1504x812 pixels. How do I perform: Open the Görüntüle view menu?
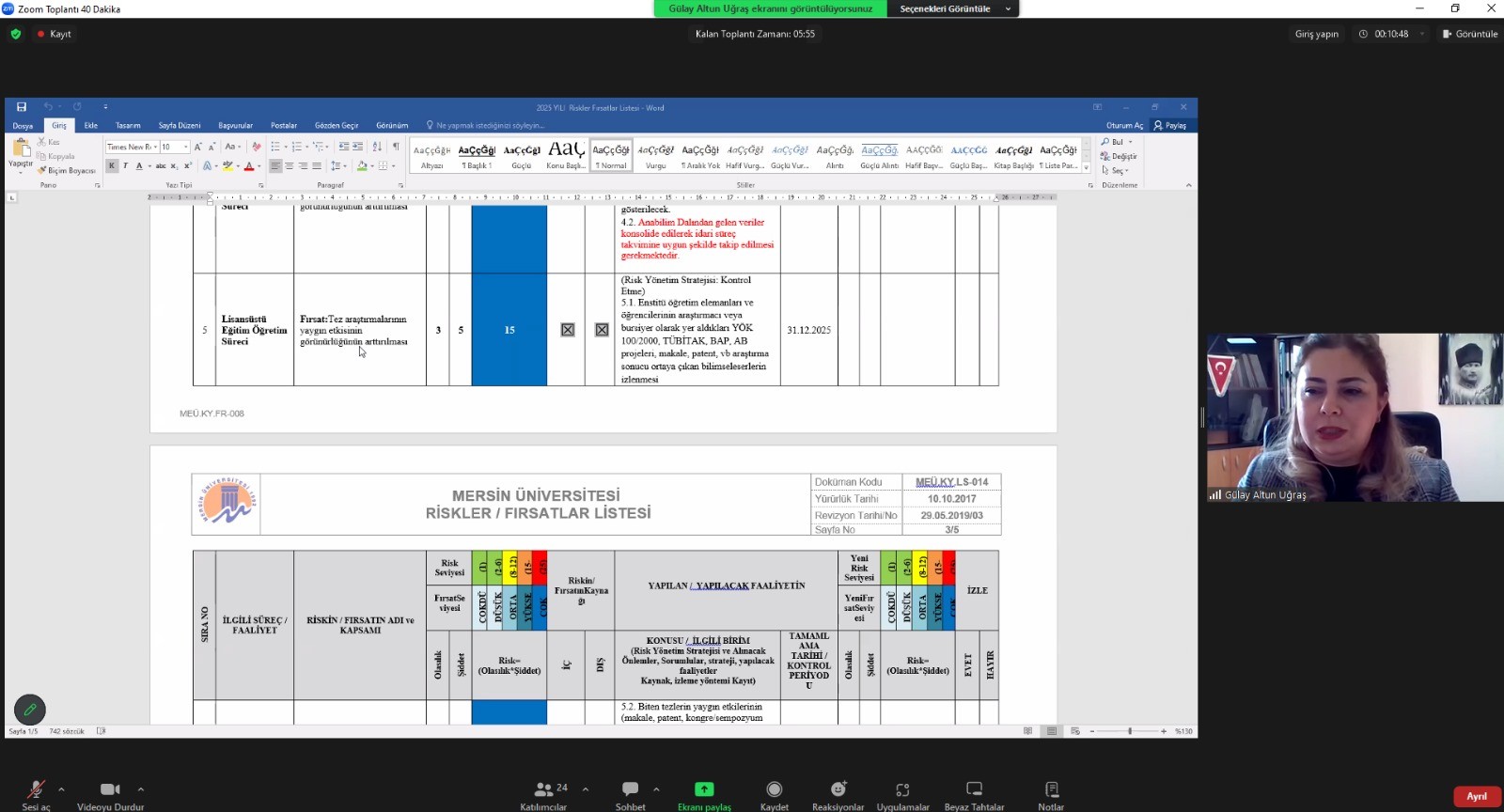coord(1470,34)
